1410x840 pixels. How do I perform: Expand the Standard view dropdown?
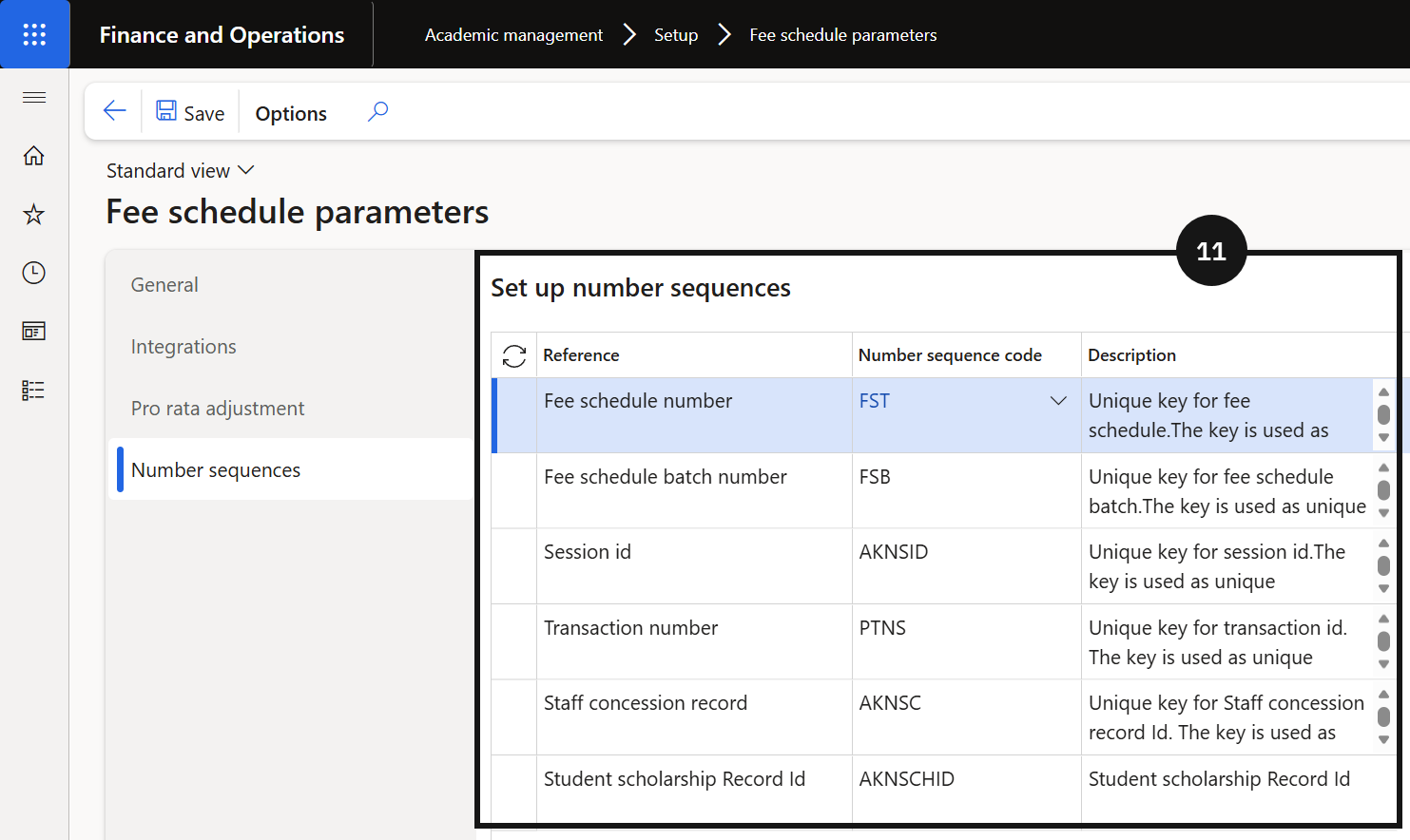point(181,170)
